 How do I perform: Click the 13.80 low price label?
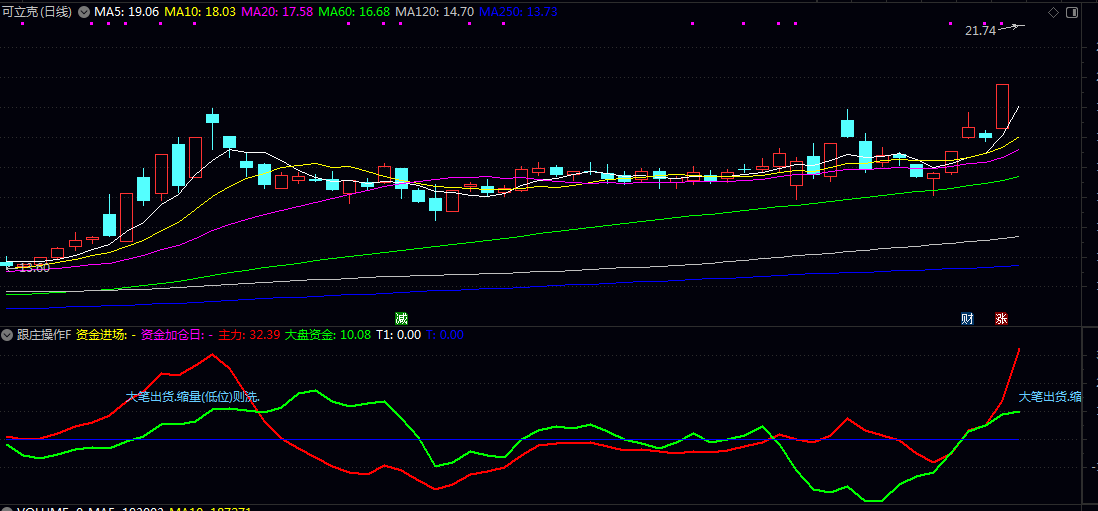tap(29, 267)
